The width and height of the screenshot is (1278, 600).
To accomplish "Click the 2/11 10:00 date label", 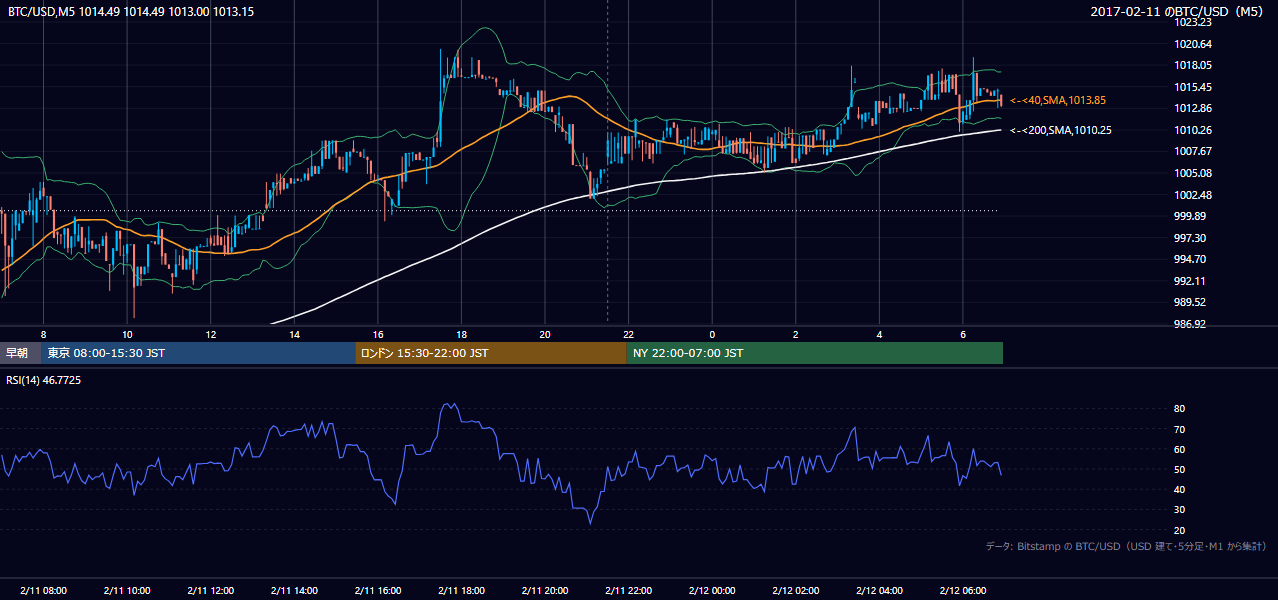I will (126, 590).
